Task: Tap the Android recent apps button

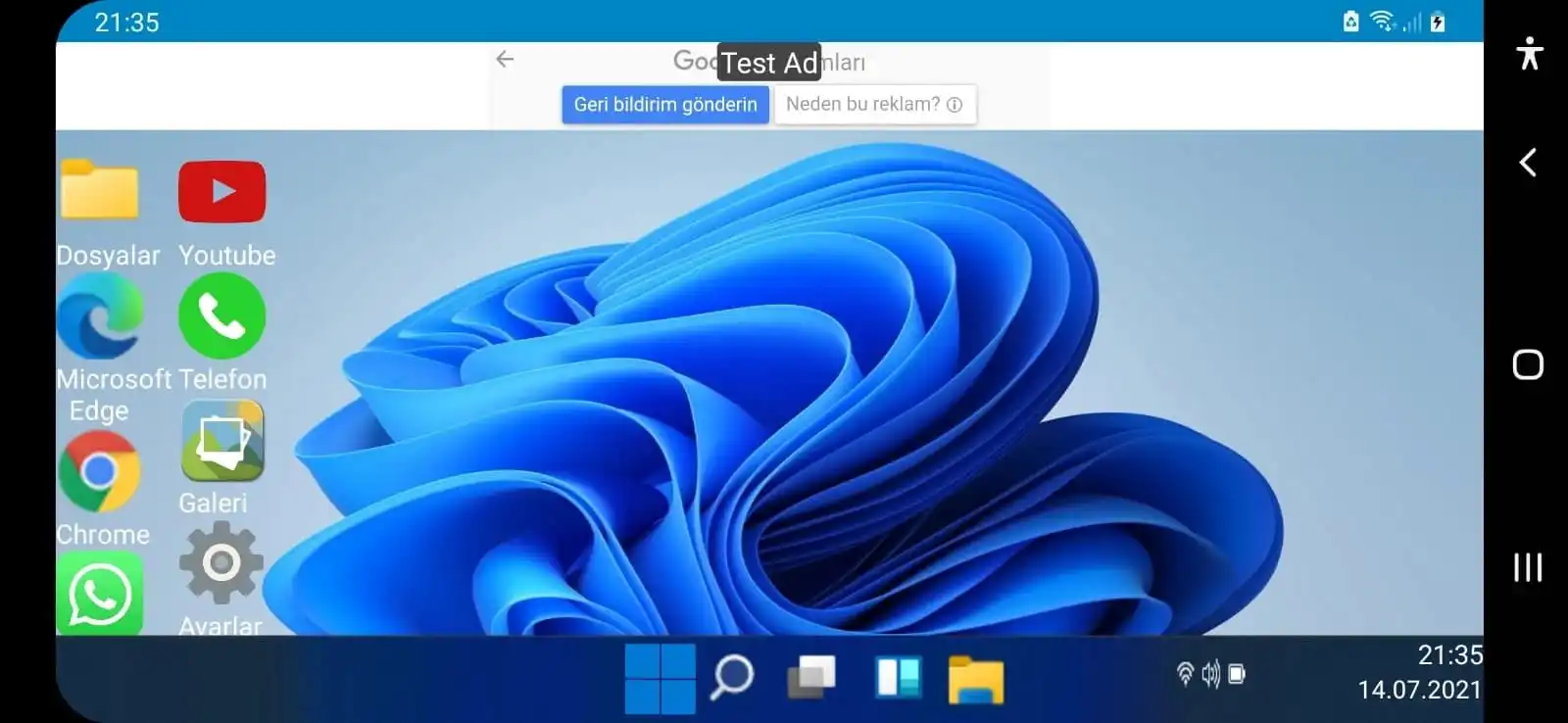Action: (1528, 567)
